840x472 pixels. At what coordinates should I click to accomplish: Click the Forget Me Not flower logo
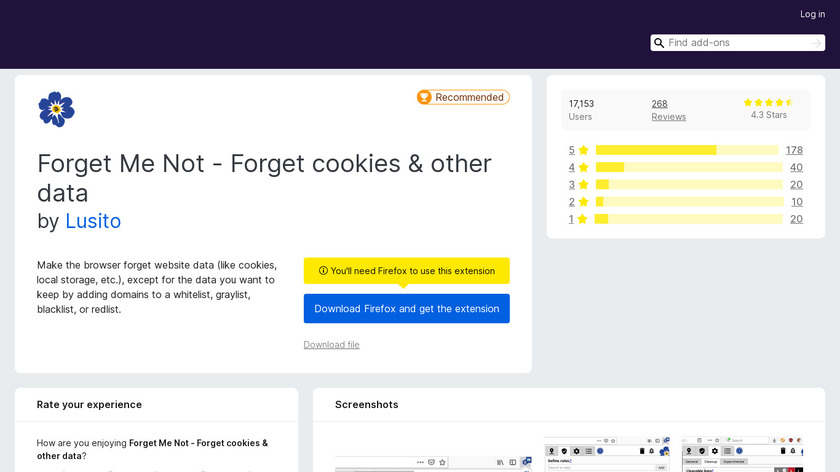56,109
